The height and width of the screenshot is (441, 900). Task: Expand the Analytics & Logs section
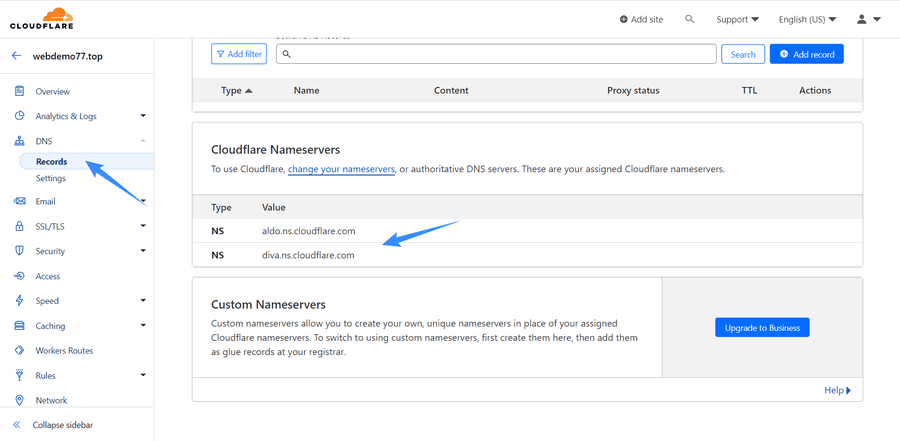tap(143, 115)
